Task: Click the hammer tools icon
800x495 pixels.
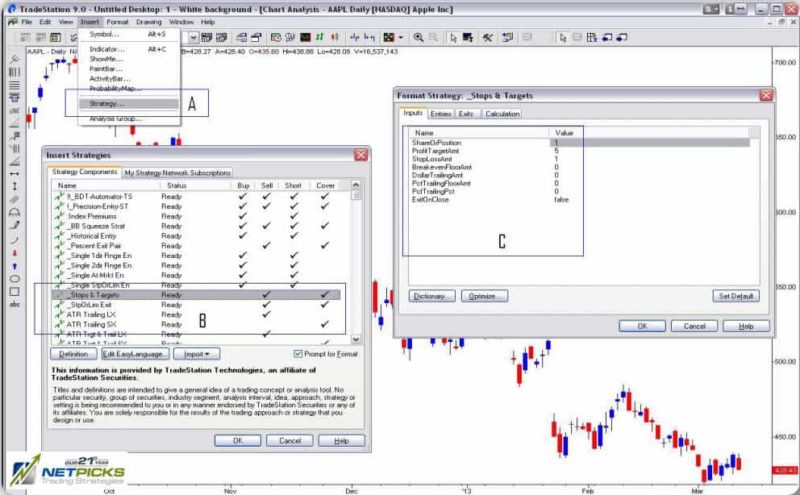Action: [x=488, y=37]
